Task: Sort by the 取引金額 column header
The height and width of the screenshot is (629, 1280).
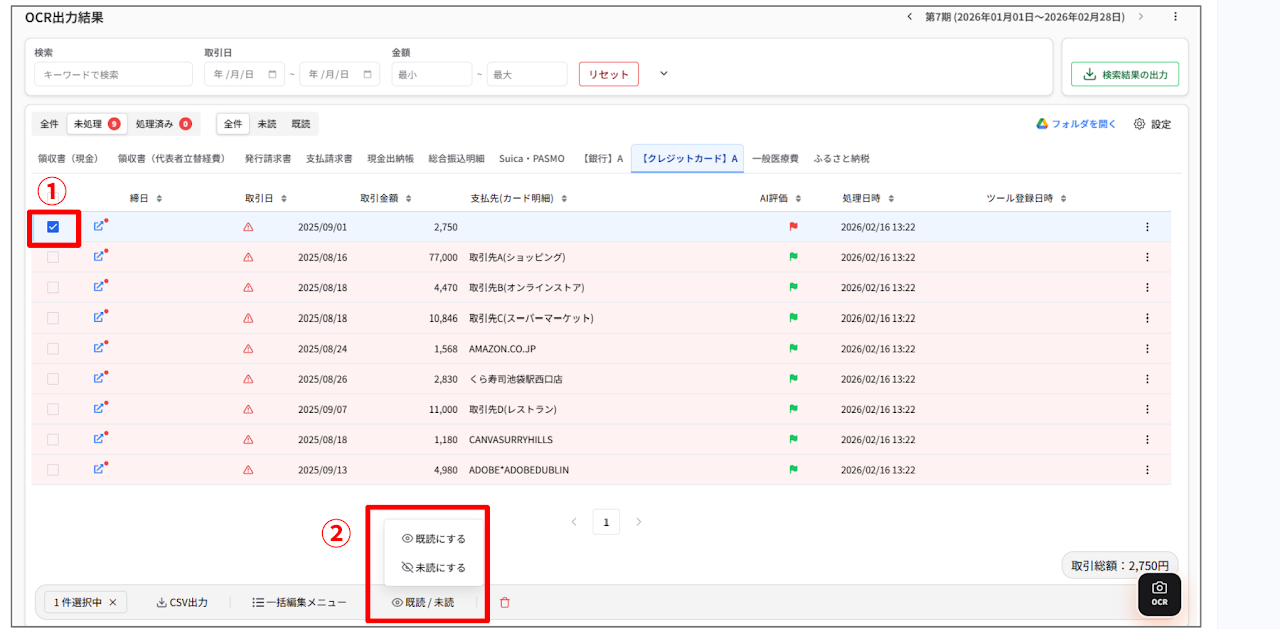Action: (385, 198)
